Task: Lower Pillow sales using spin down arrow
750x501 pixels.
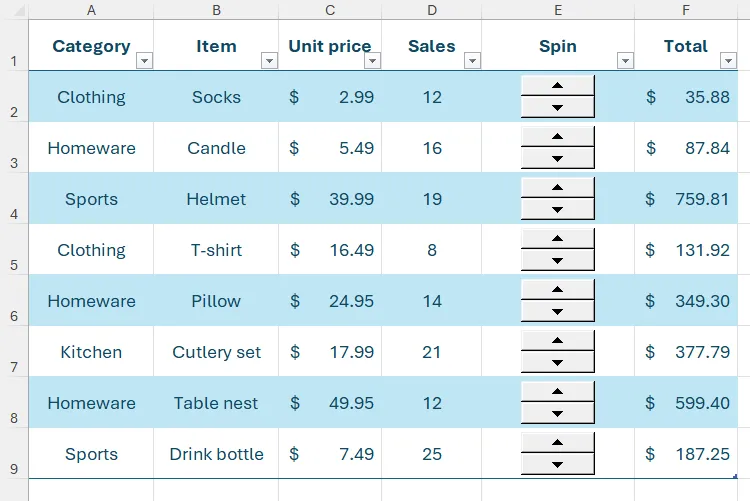Action: [557, 312]
